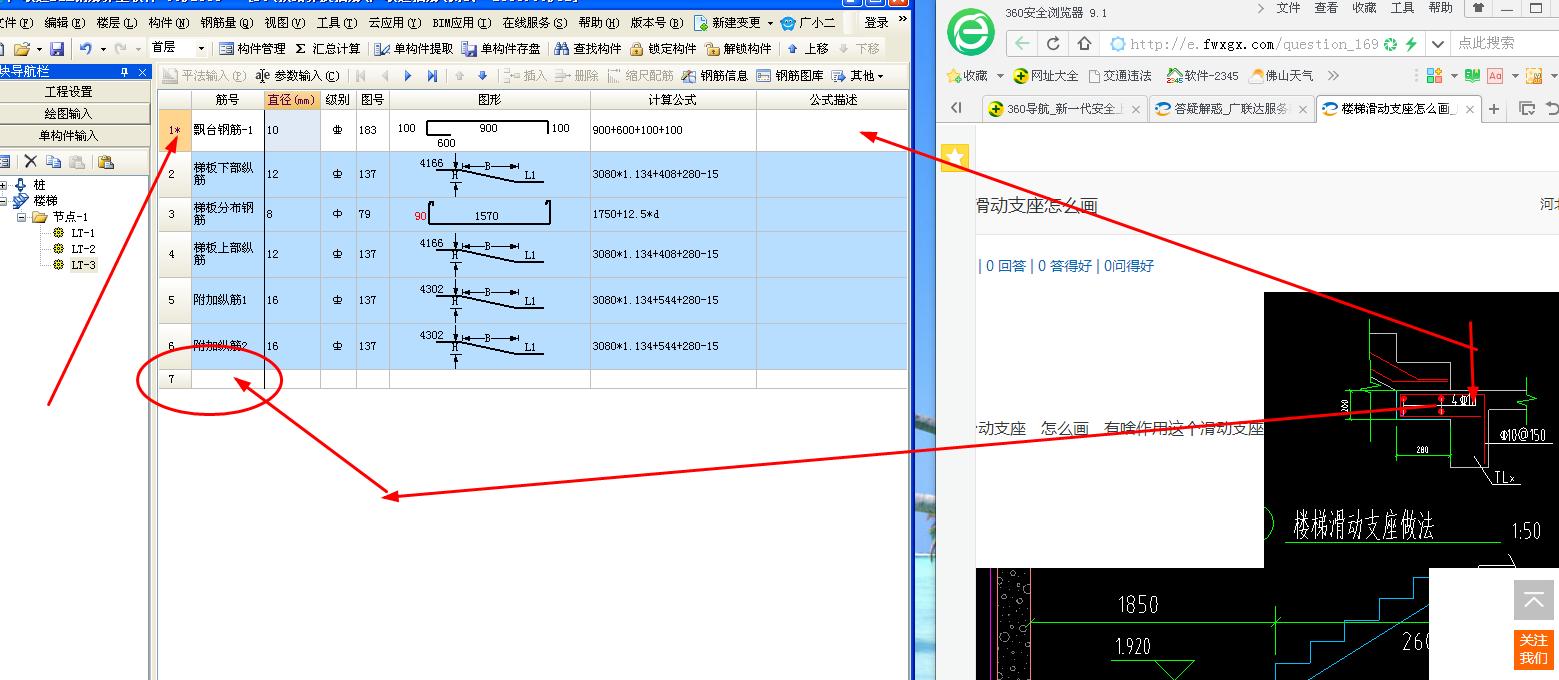
Task: Open the 构件管理 component manager
Action: [252, 48]
